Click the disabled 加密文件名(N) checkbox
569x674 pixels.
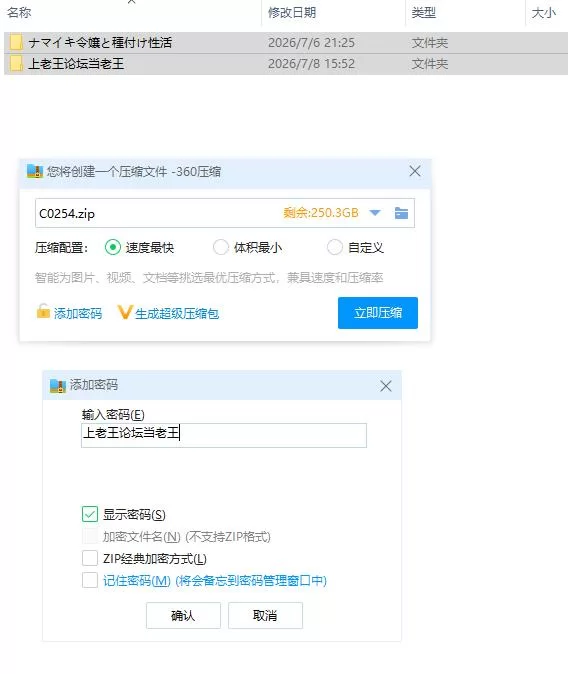point(90,536)
